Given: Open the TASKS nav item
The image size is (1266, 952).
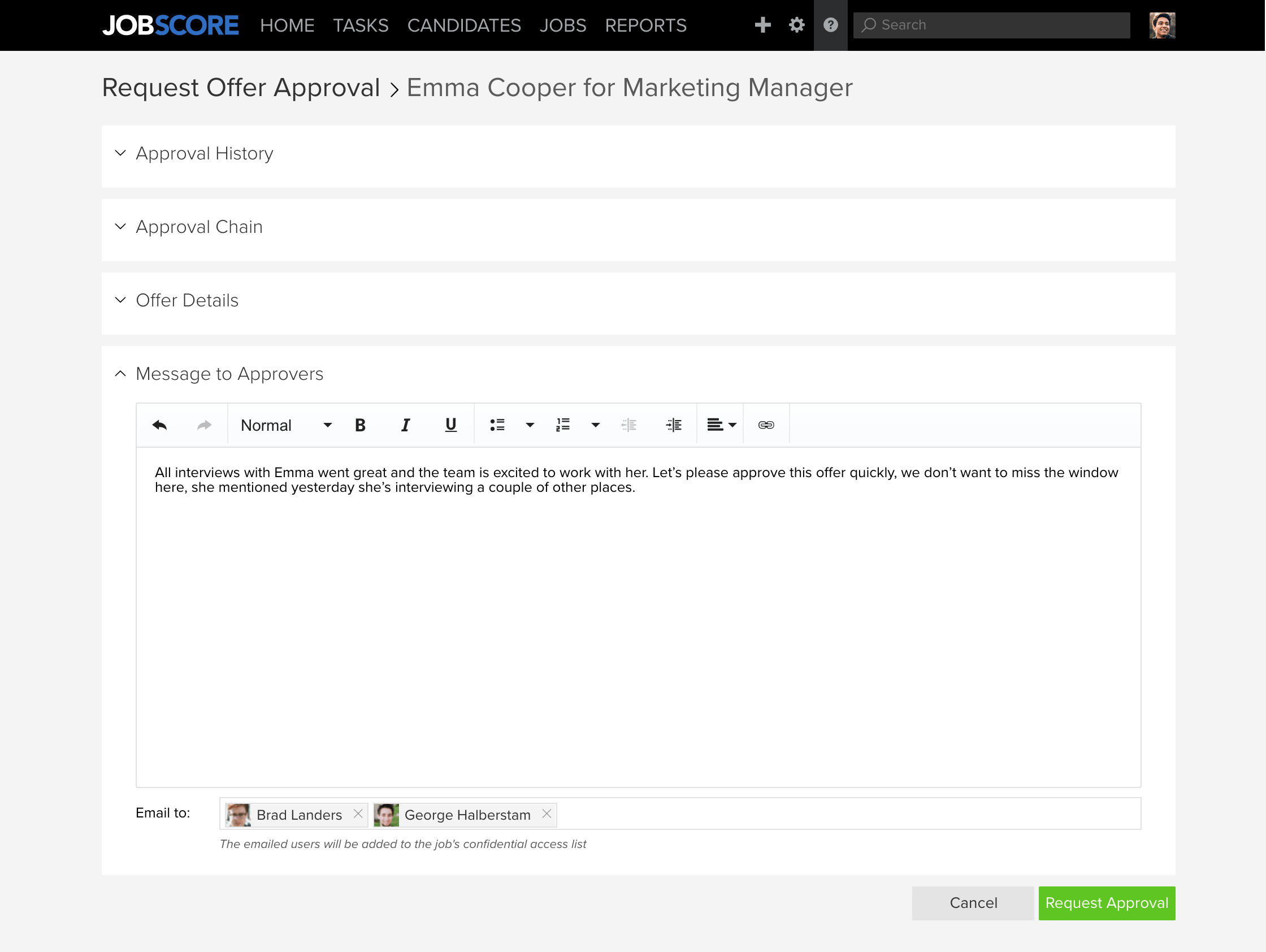Looking at the screenshot, I should [361, 25].
